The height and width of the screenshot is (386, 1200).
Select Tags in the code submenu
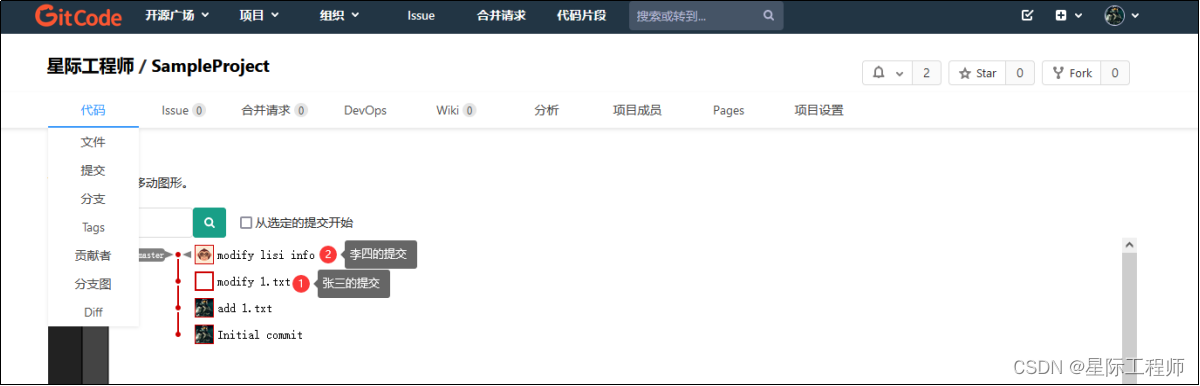coord(93,227)
